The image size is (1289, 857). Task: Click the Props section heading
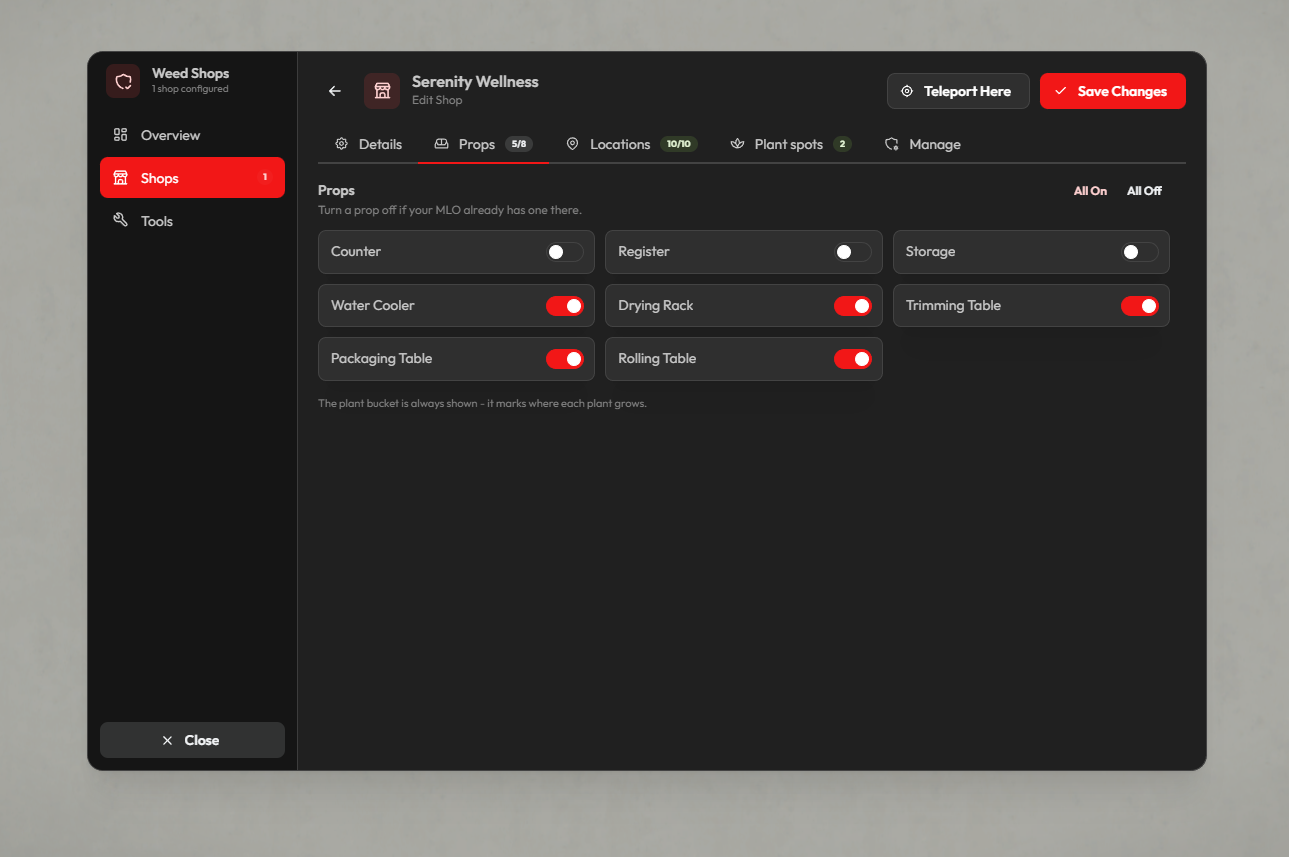coord(336,190)
